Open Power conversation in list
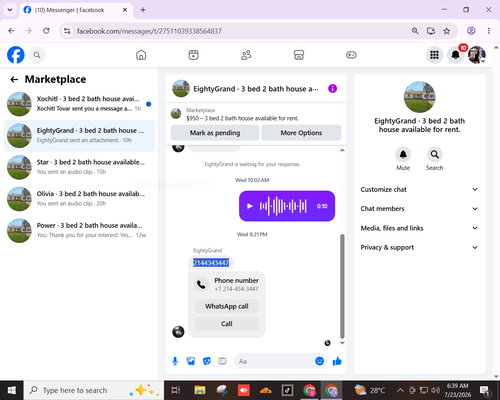This screenshot has height=400, width=500. (x=79, y=230)
